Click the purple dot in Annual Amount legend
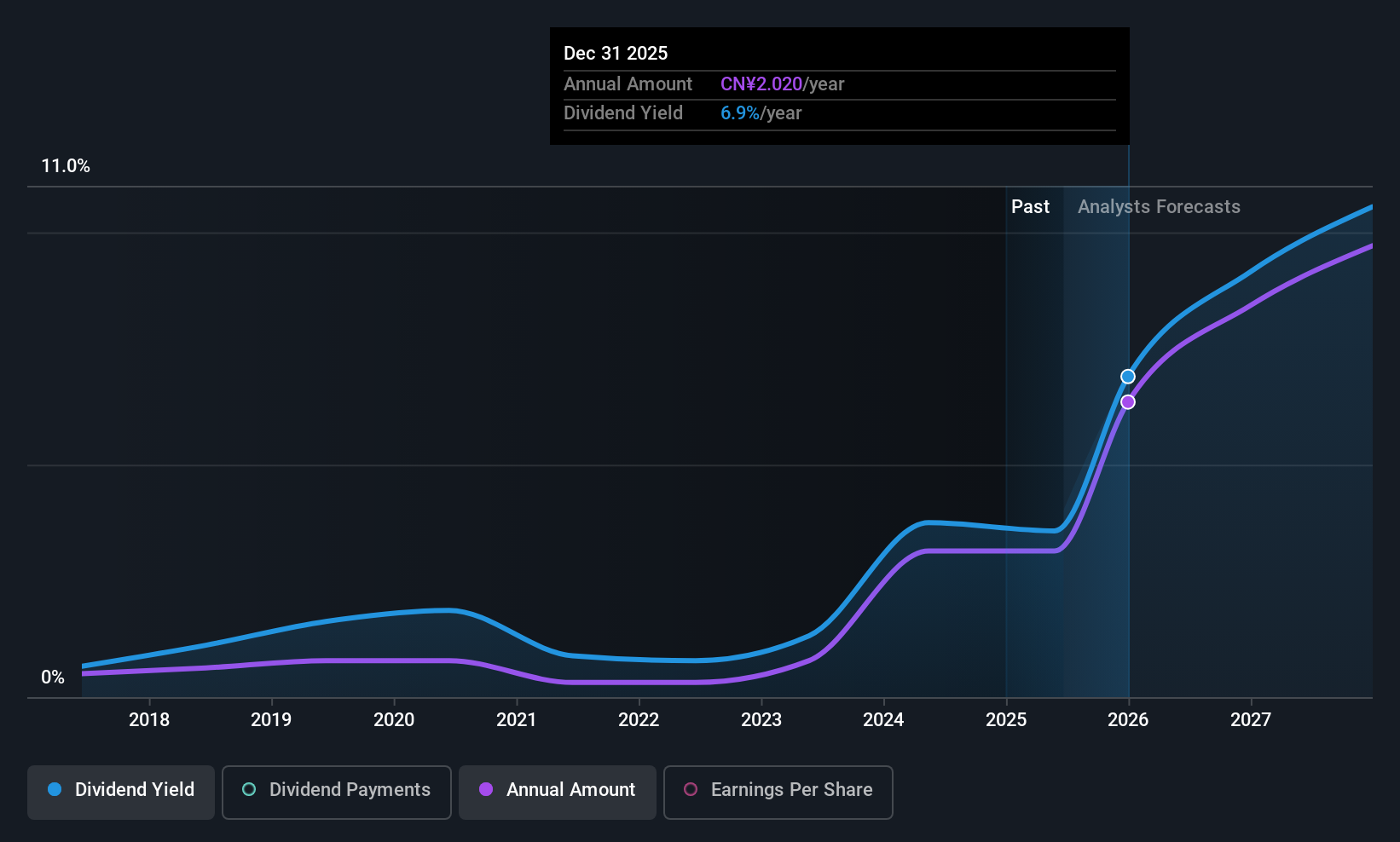The width and height of the screenshot is (1400, 842). [x=486, y=790]
